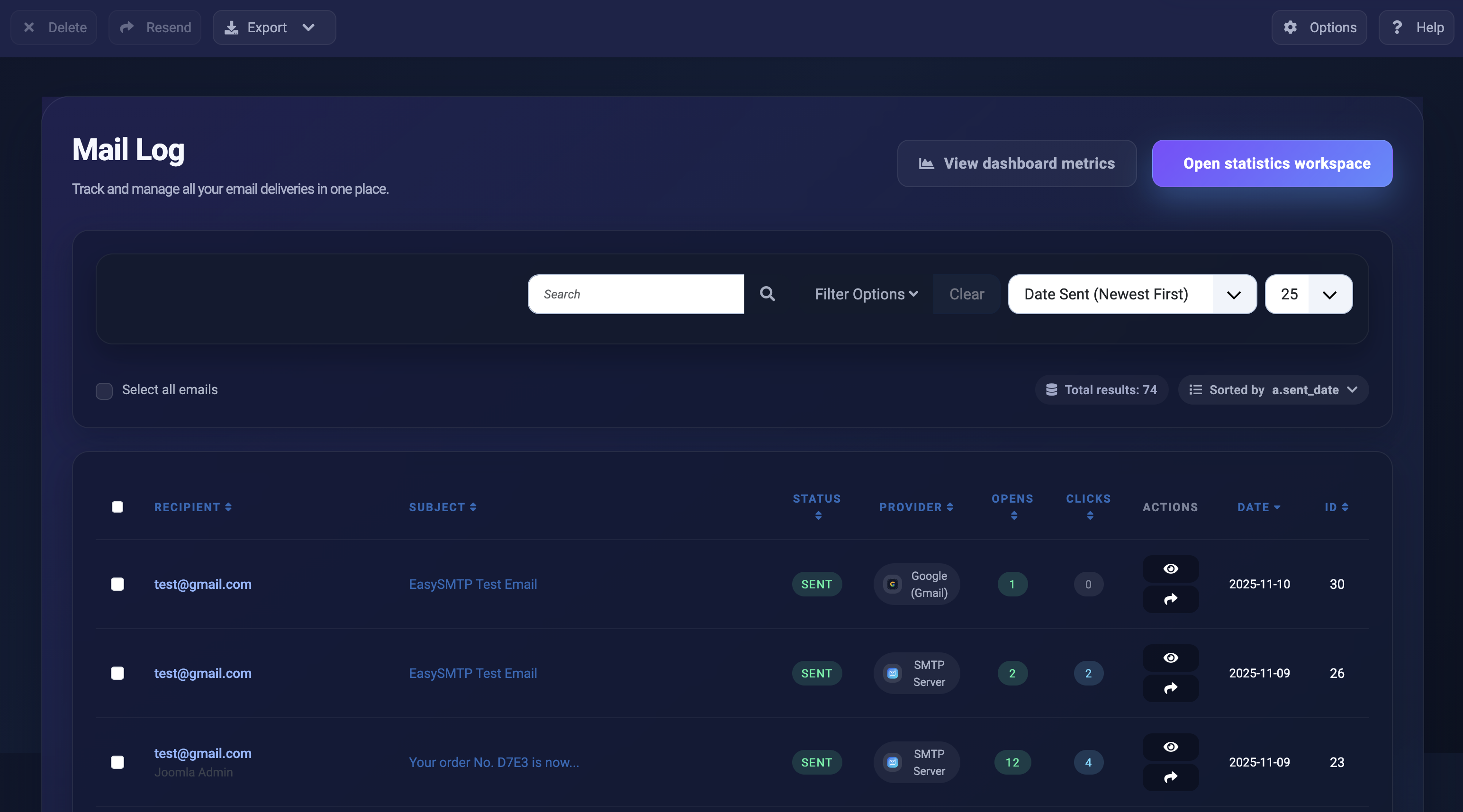Click the 12 opens badge
Screen dimensions: 1463x812
[x=1012, y=762]
